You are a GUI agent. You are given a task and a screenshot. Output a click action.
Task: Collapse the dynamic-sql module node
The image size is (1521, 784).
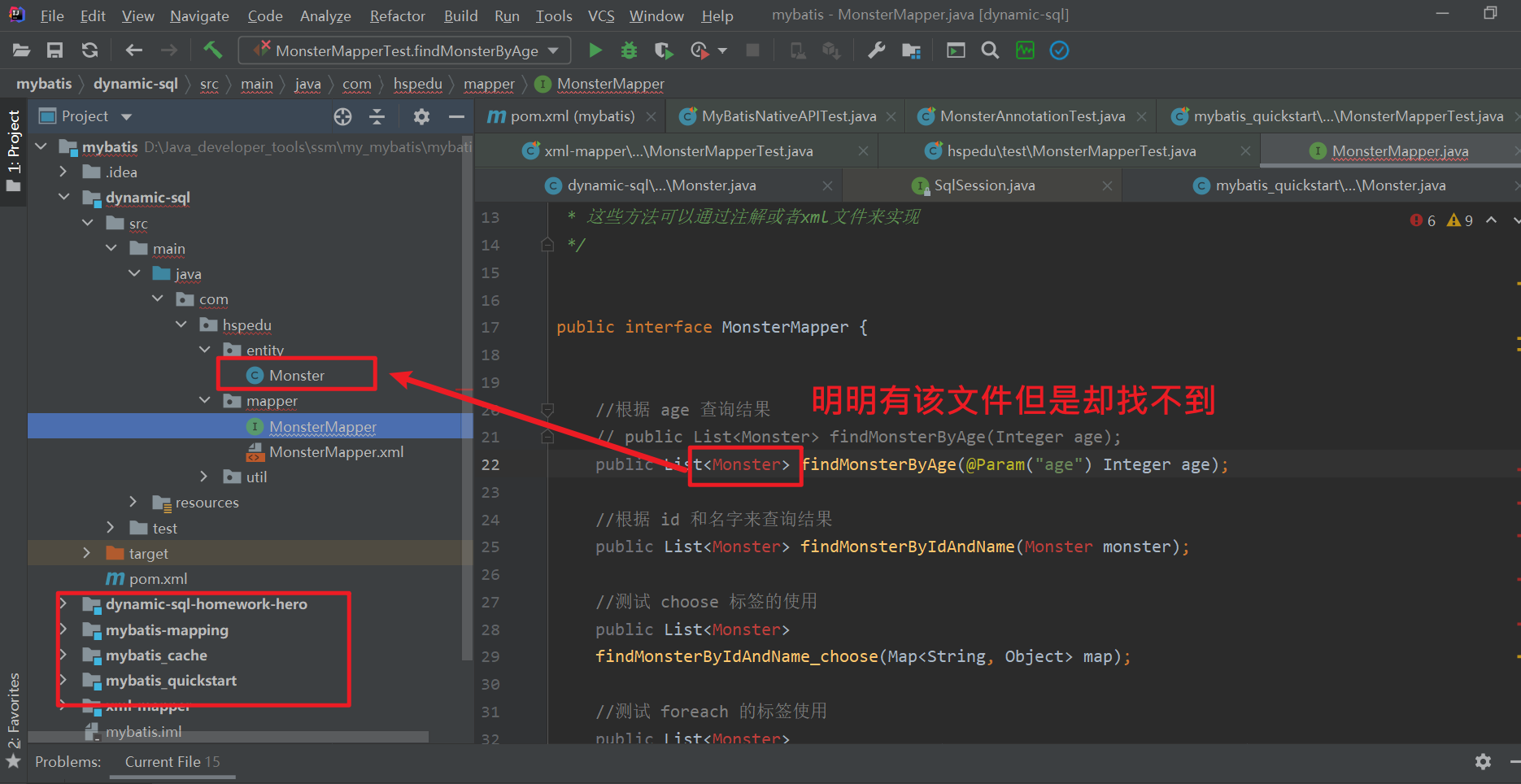click(x=64, y=197)
